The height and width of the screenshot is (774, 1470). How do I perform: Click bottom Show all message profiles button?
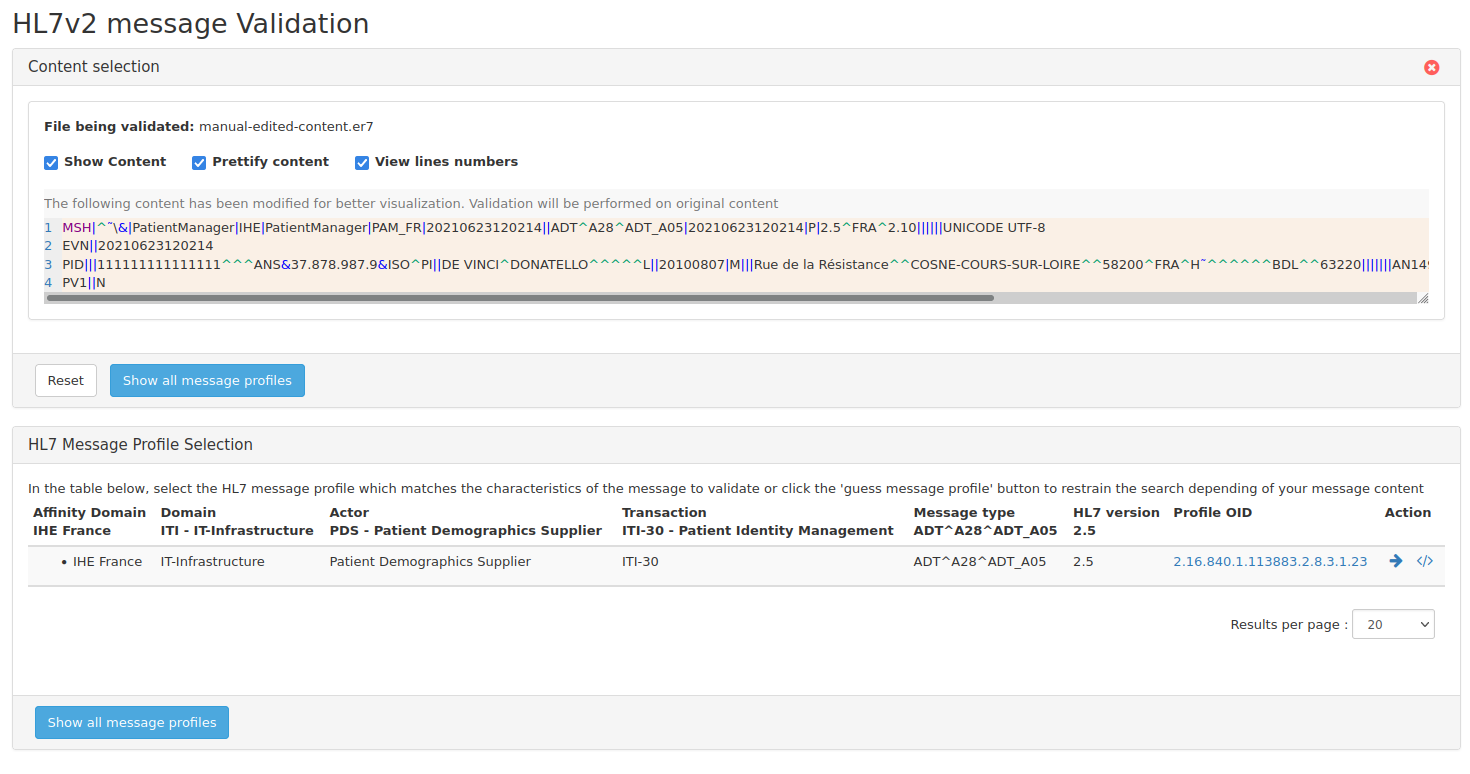pyautogui.click(x=132, y=722)
